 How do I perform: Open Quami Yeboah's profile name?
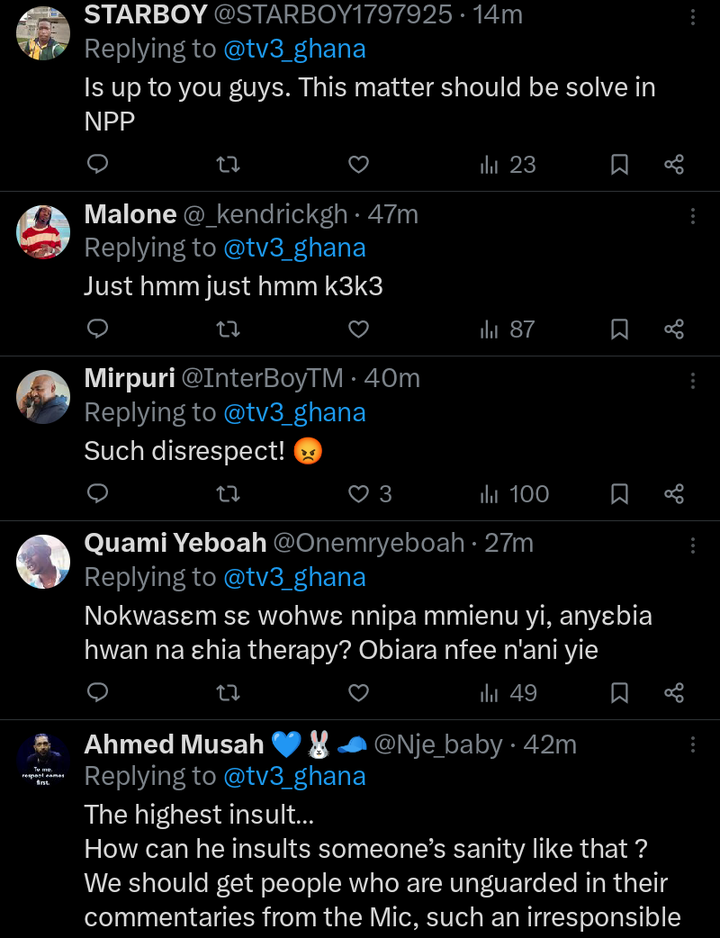175,543
